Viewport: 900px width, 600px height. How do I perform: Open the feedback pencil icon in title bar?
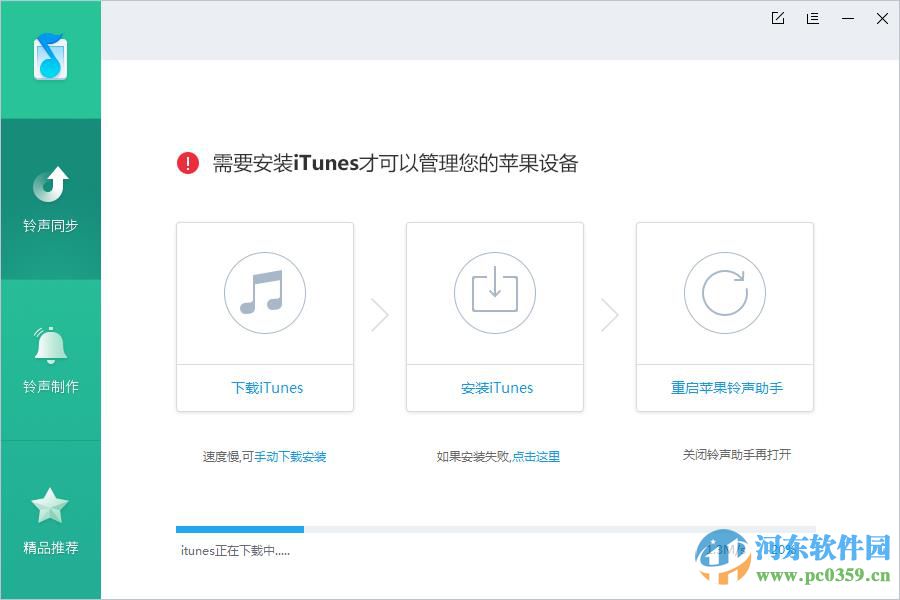tap(777, 18)
